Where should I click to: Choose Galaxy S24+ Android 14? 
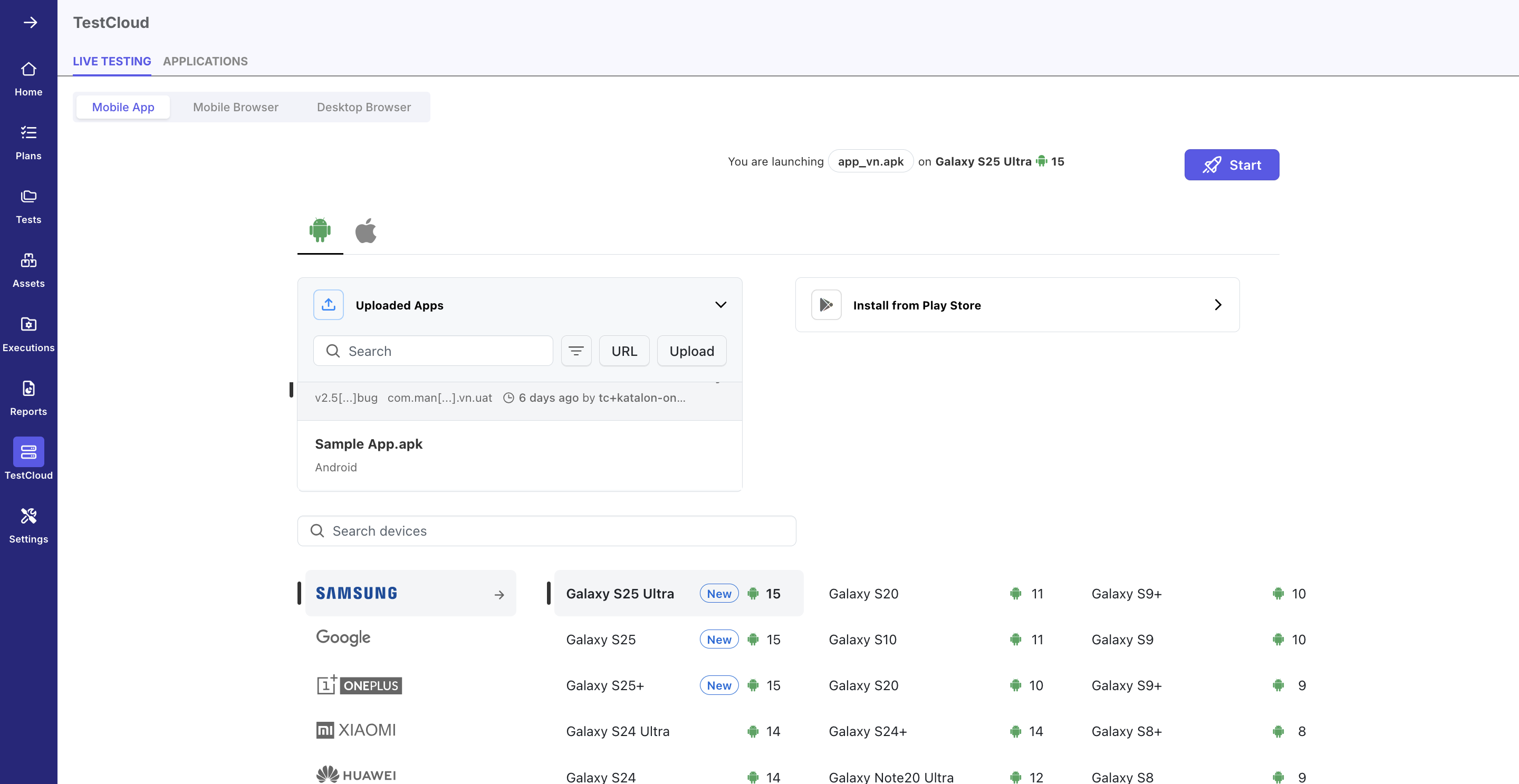(941, 731)
